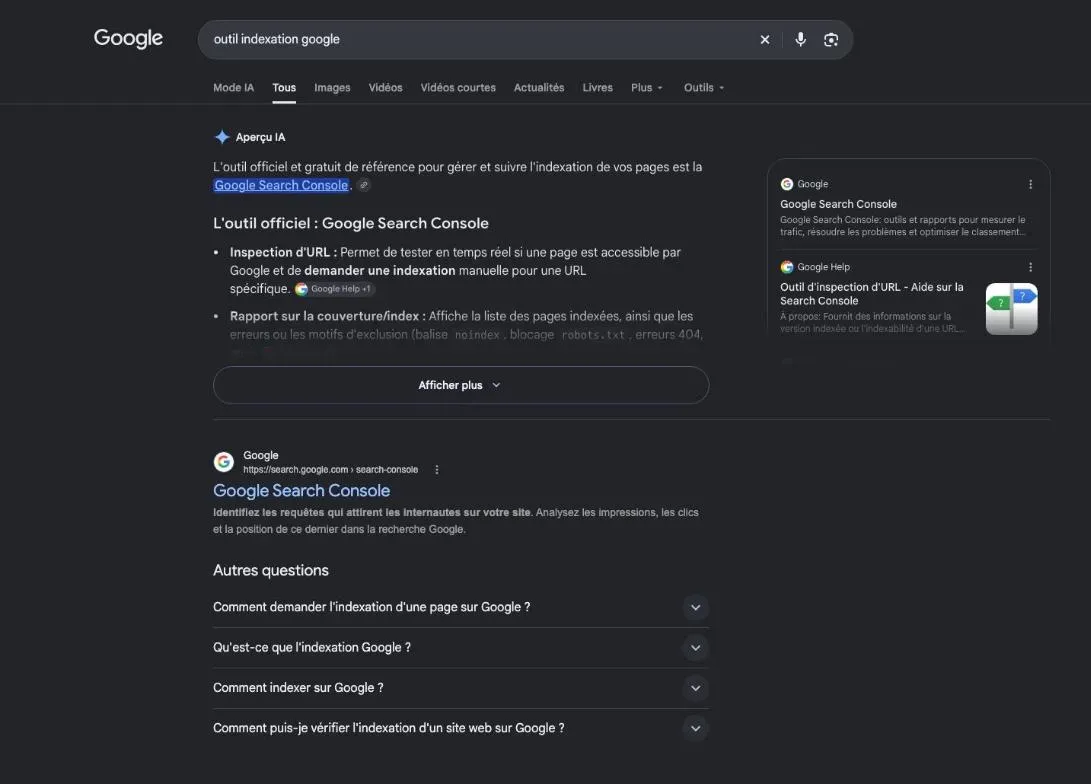This screenshot has height=784, width=1091.
Task: Switch to Images tab
Action: (x=332, y=88)
